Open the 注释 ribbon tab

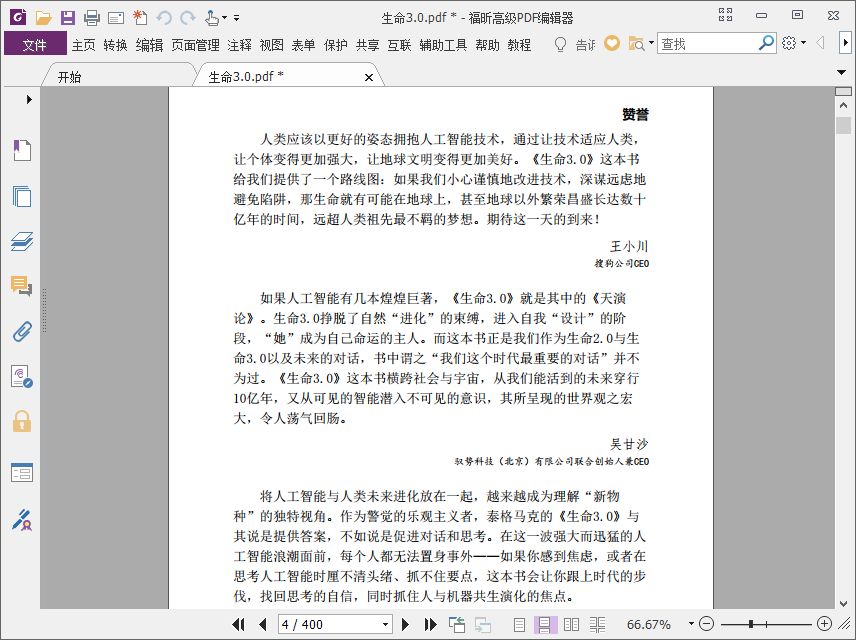(x=239, y=45)
